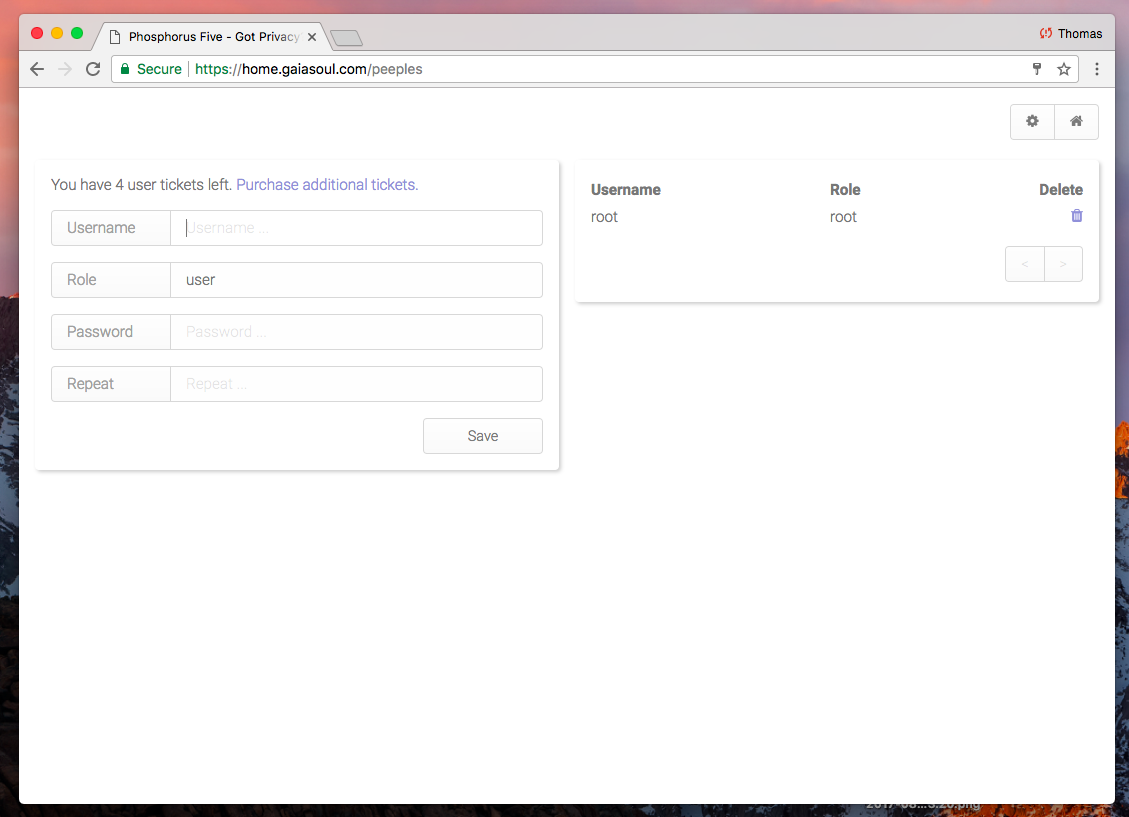The height and width of the screenshot is (817, 1129).
Task: Bookmark this page with the star
Action: coord(1063,69)
